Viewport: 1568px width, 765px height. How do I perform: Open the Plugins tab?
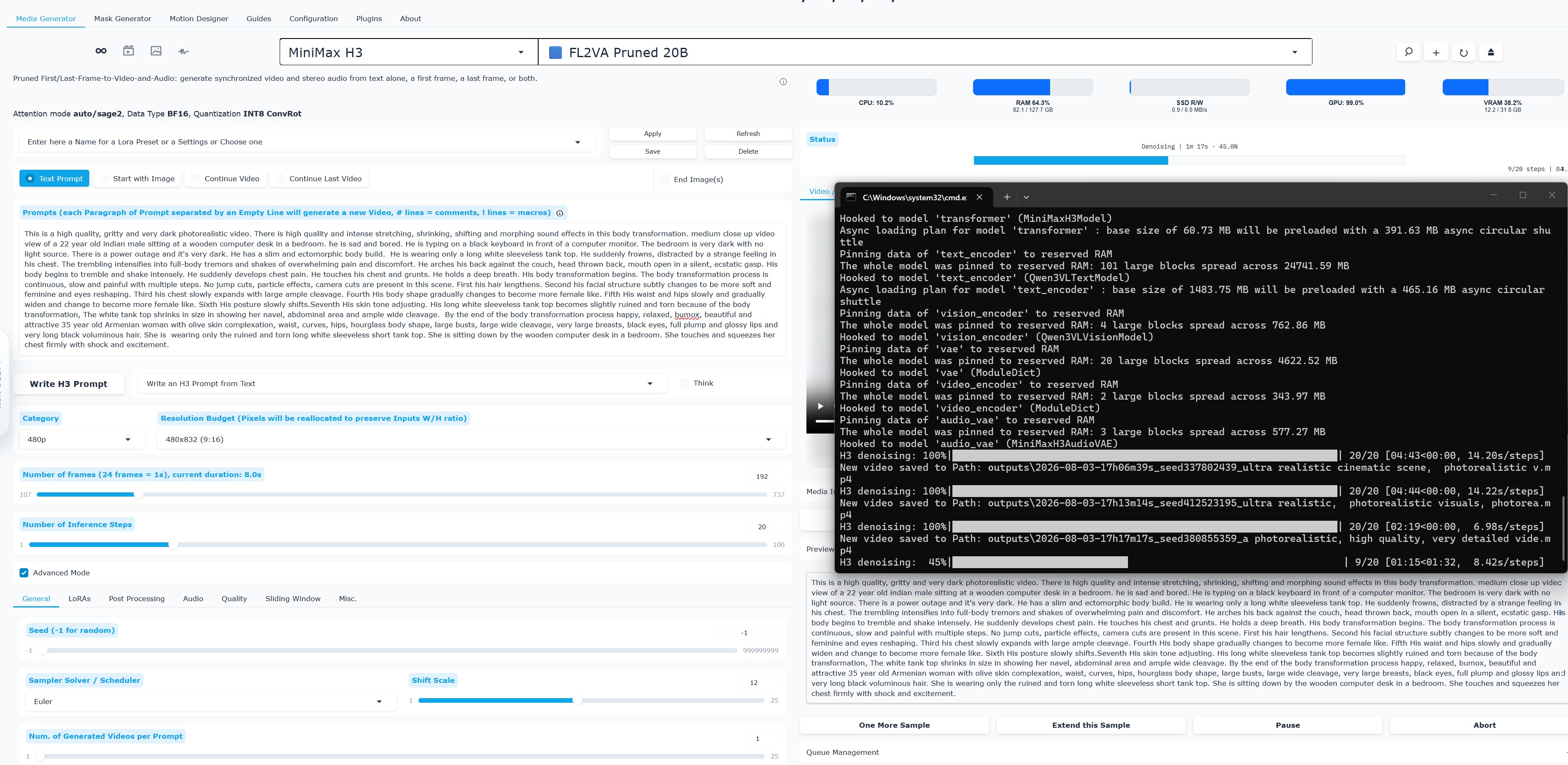(x=369, y=19)
